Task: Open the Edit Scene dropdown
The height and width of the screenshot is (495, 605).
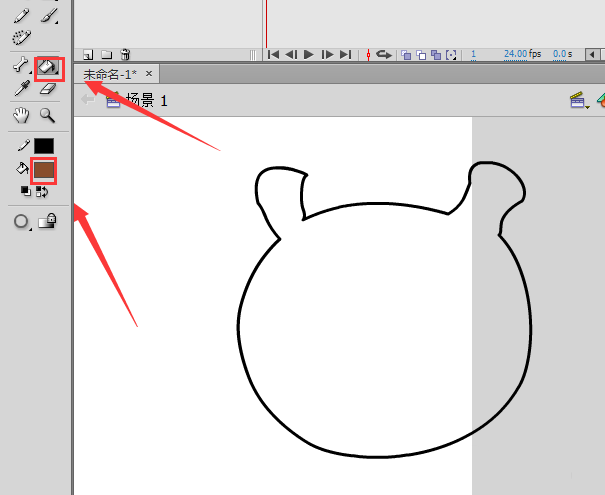Action: pos(578,100)
